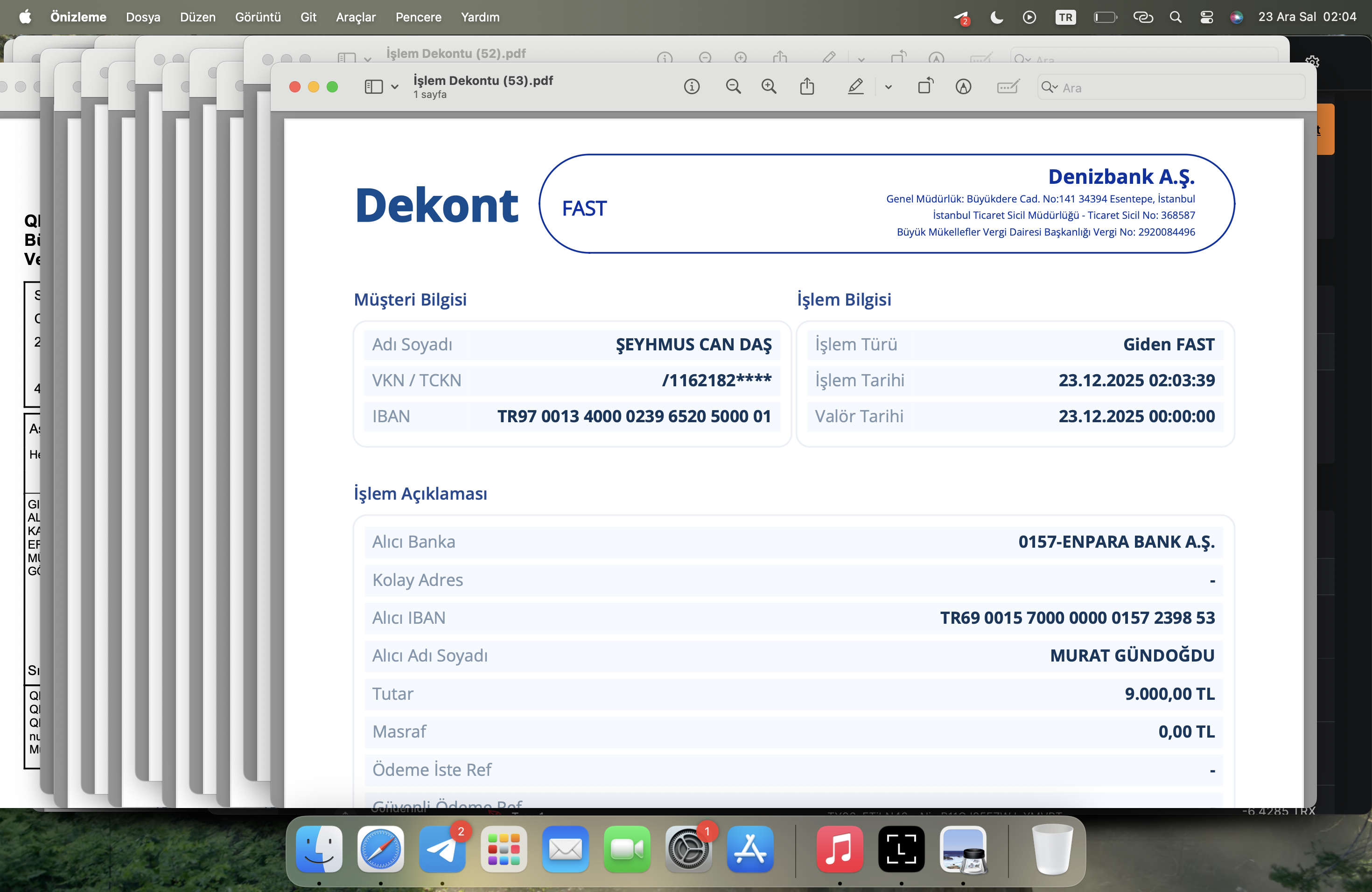Focus the Ara search field
The height and width of the screenshot is (892, 1372).
pos(1171,88)
